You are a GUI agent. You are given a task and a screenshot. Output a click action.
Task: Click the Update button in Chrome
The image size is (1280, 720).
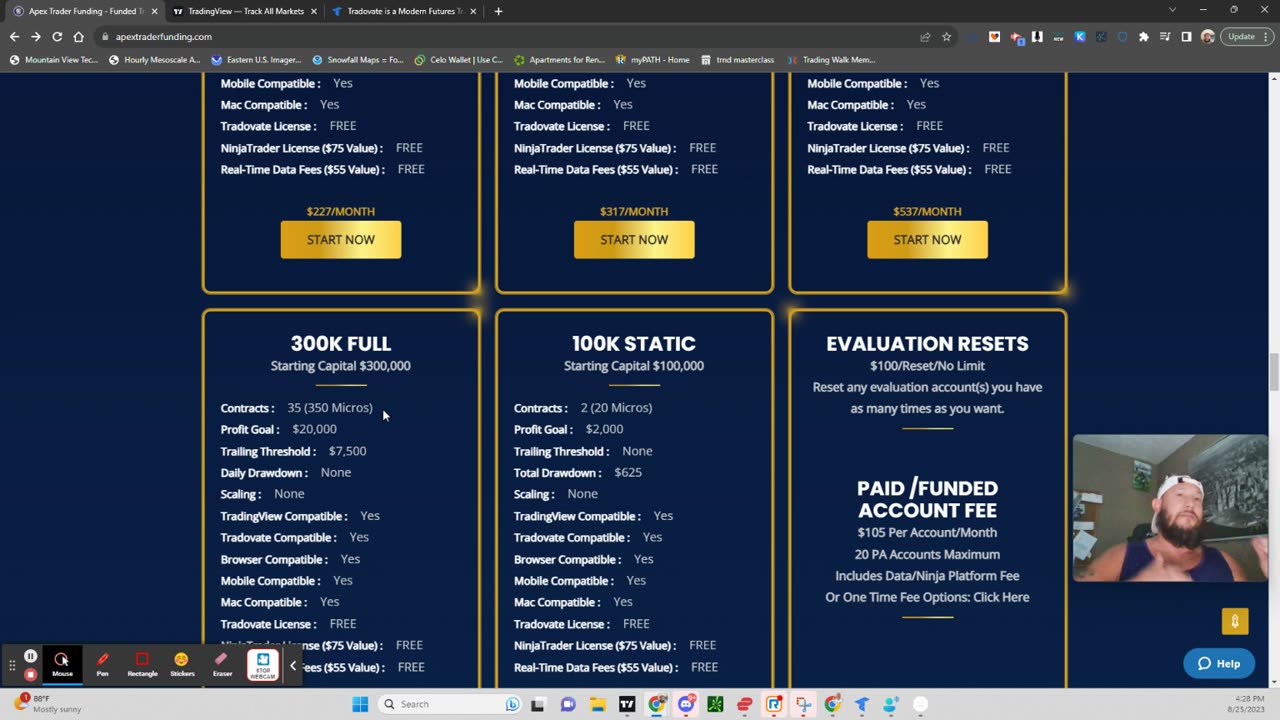pyautogui.click(x=1241, y=37)
